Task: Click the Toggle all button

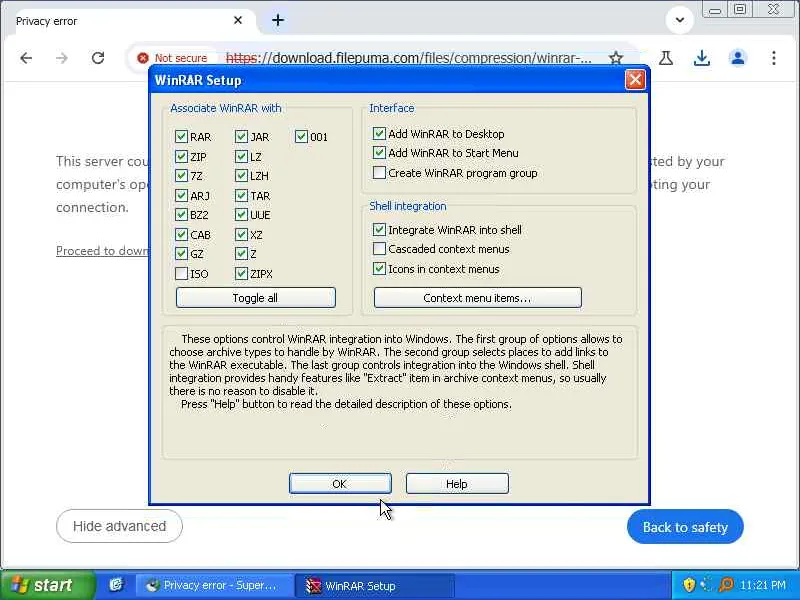Action: coord(256,297)
